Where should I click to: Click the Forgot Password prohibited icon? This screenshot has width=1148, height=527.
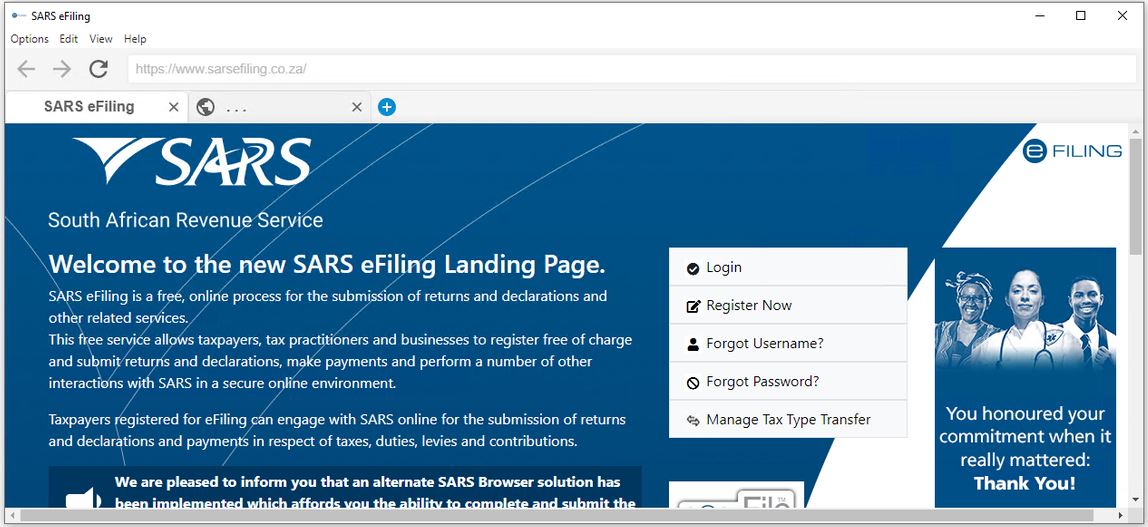(x=693, y=383)
